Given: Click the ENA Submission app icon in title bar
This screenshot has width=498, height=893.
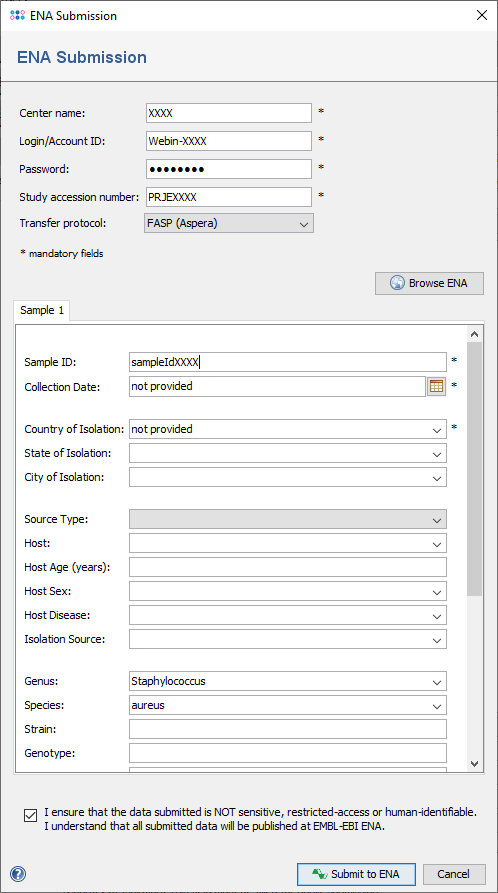Looking at the screenshot, I should point(18,15).
